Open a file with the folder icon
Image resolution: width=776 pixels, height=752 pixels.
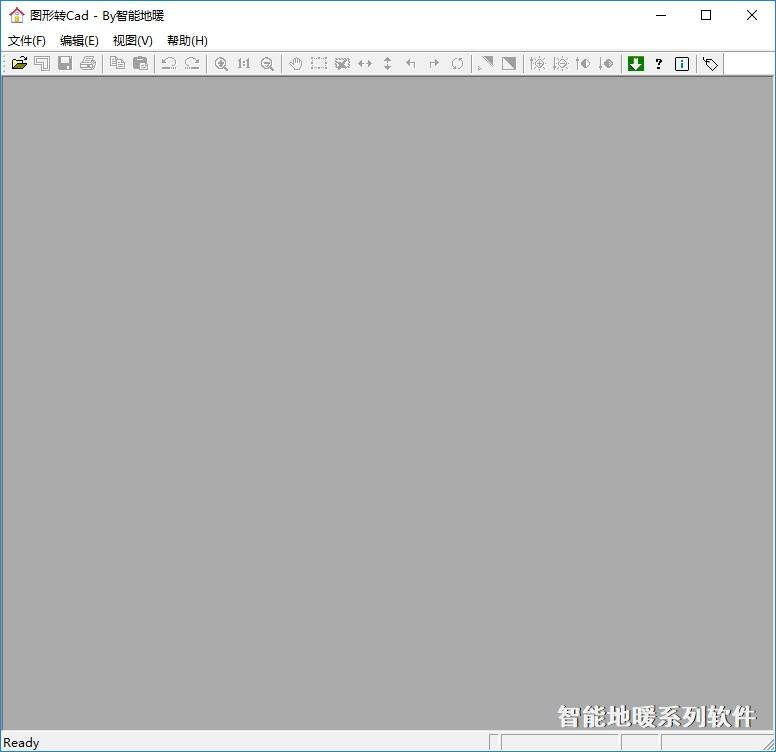pos(19,63)
